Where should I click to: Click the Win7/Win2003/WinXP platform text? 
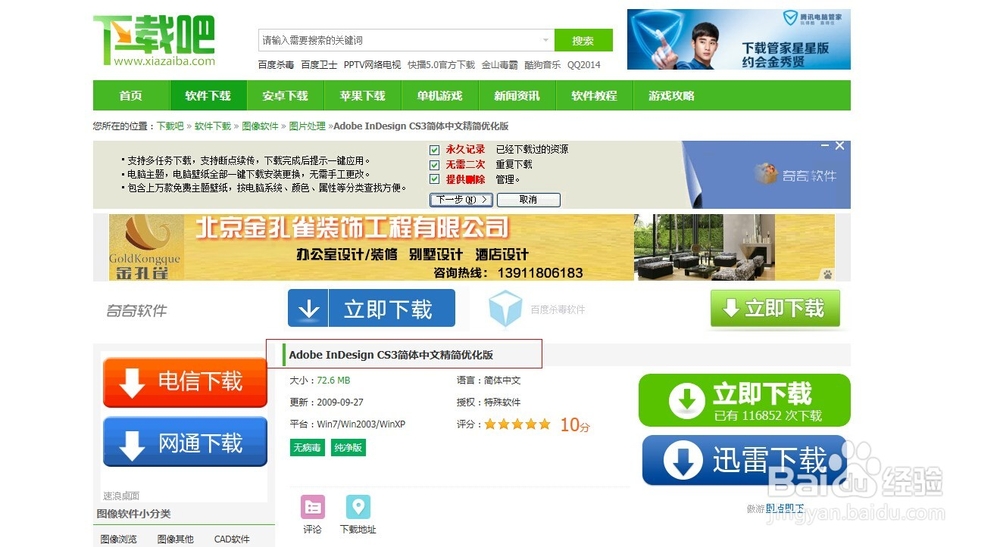361,424
